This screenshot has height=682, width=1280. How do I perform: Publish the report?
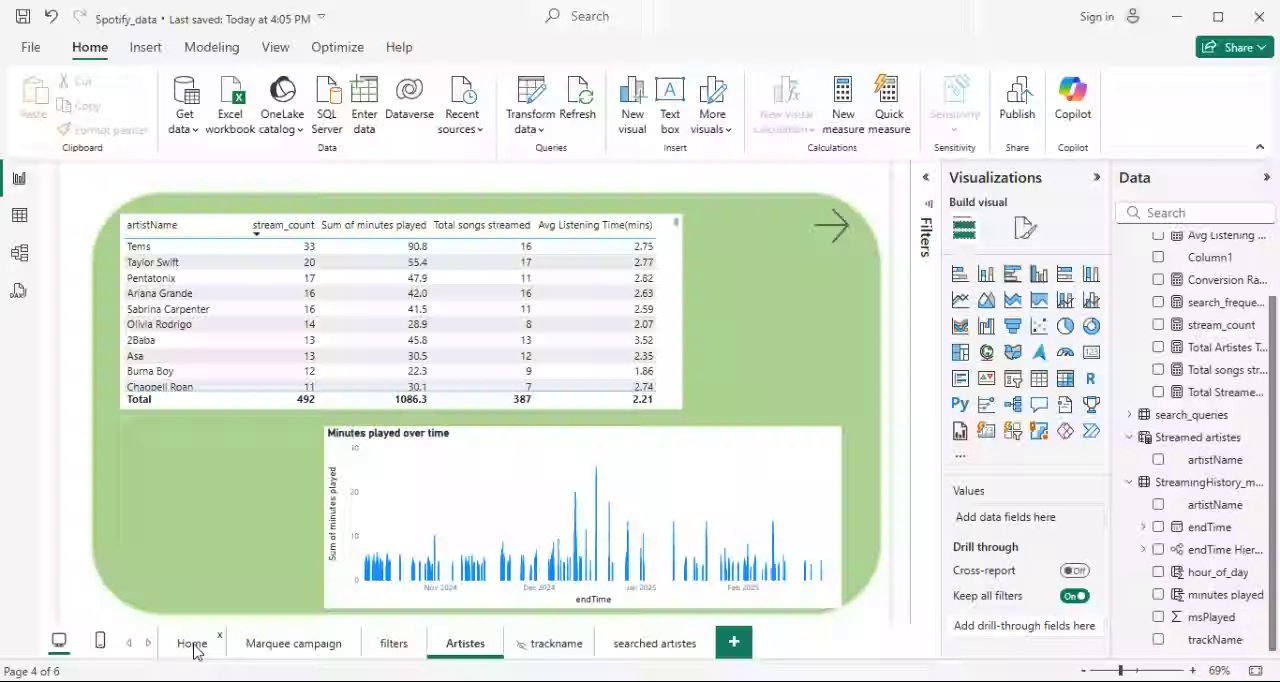1017,100
